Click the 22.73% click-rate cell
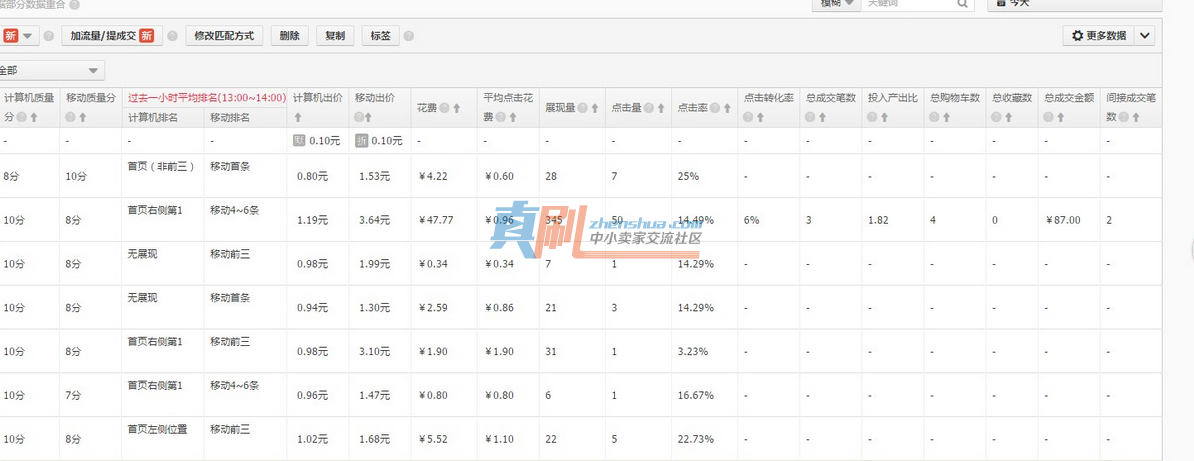This screenshot has height=461, width=1194. (x=695, y=439)
